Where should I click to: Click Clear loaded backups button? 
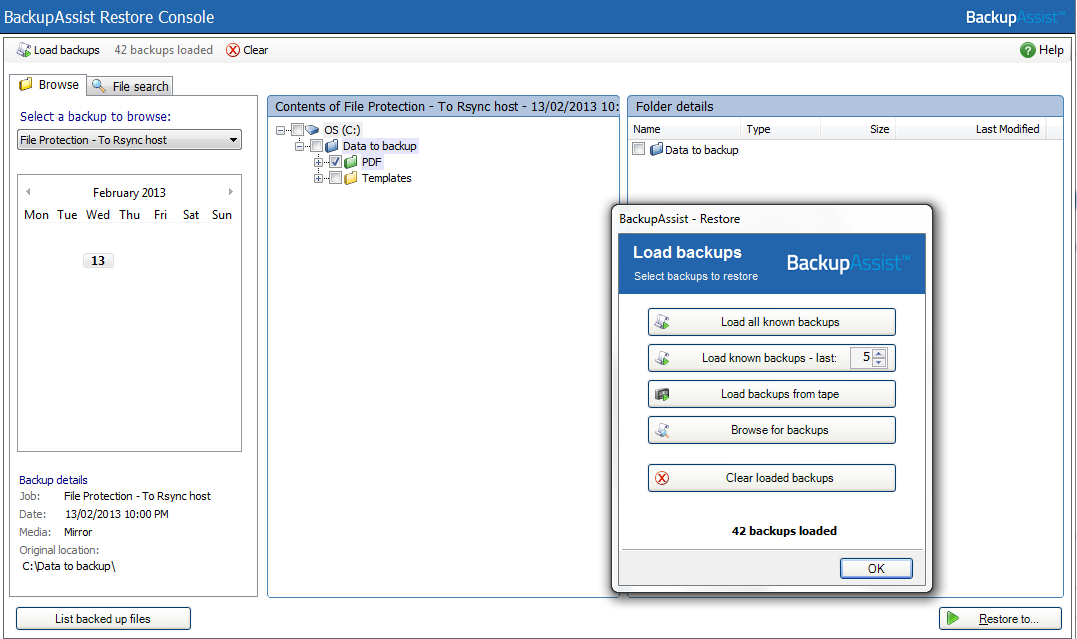[x=771, y=478]
